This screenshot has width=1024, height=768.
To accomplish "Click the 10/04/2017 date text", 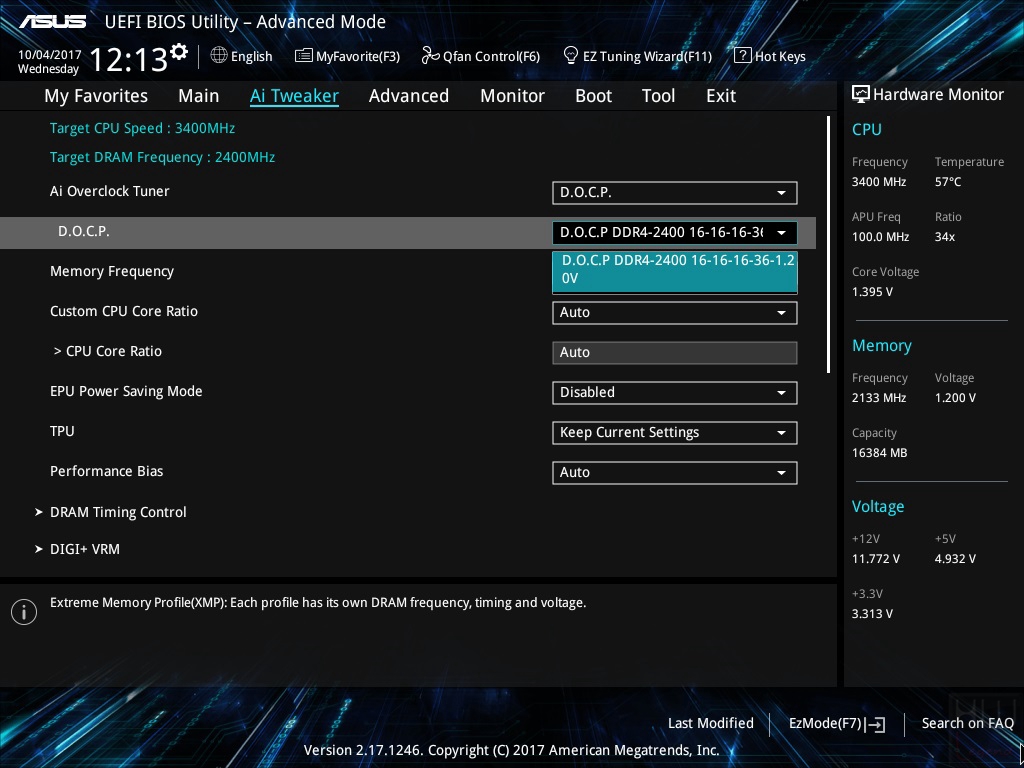I will click(x=50, y=55).
